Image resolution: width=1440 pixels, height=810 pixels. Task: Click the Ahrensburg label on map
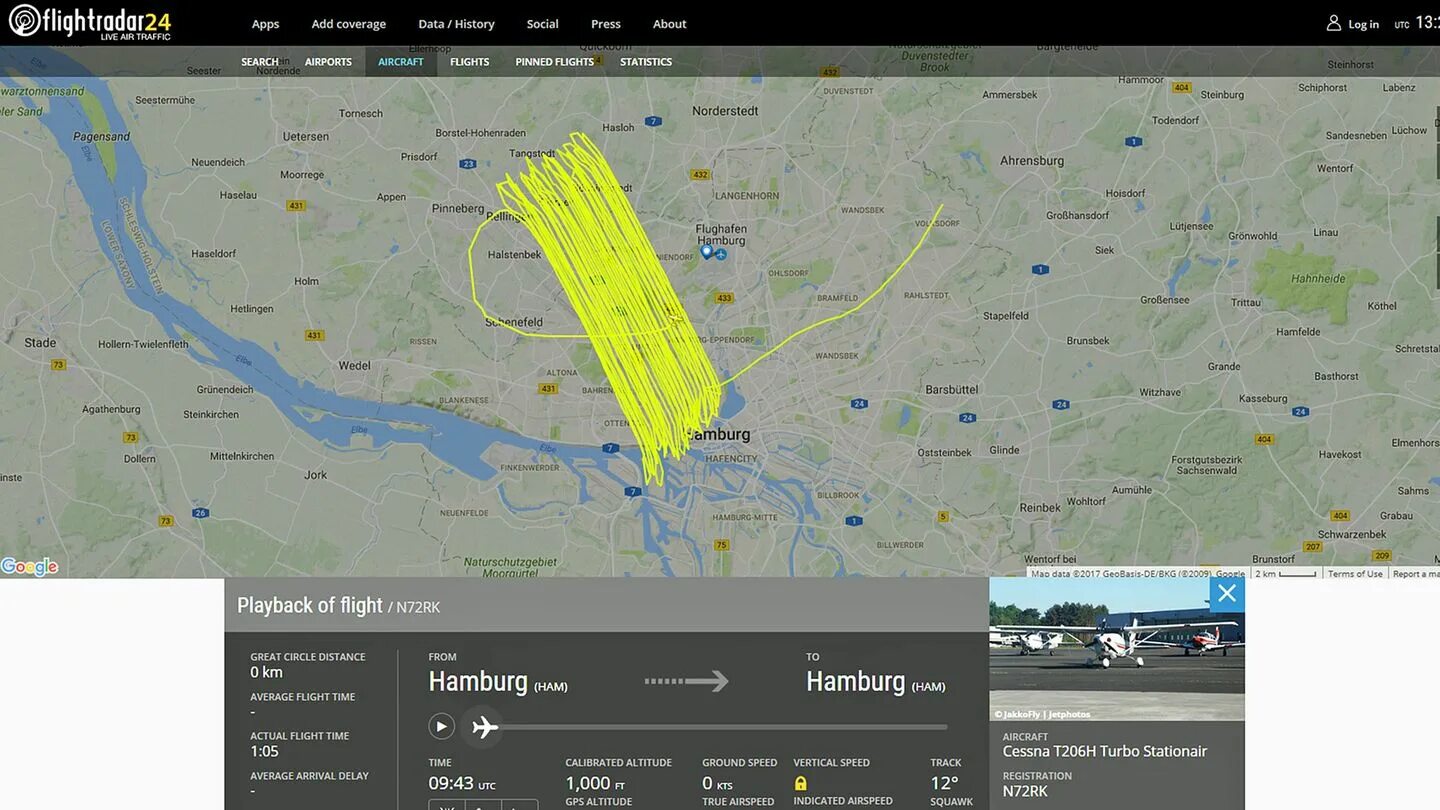click(1032, 160)
